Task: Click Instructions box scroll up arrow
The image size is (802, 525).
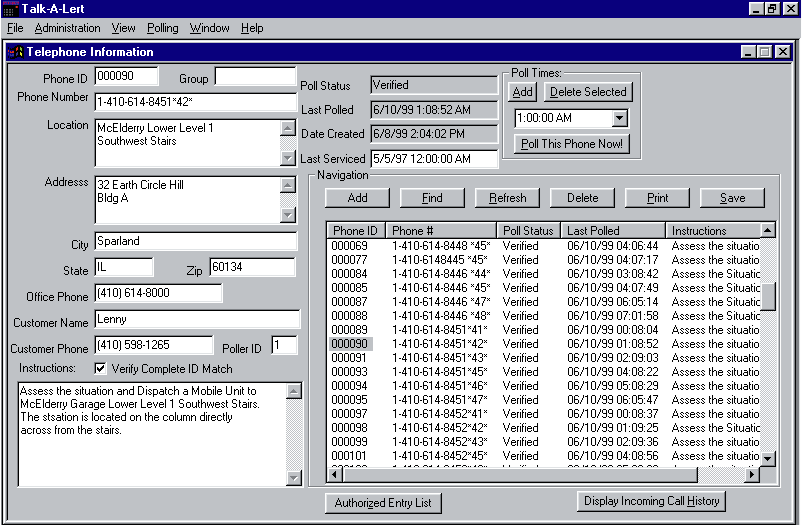Action: (294, 391)
